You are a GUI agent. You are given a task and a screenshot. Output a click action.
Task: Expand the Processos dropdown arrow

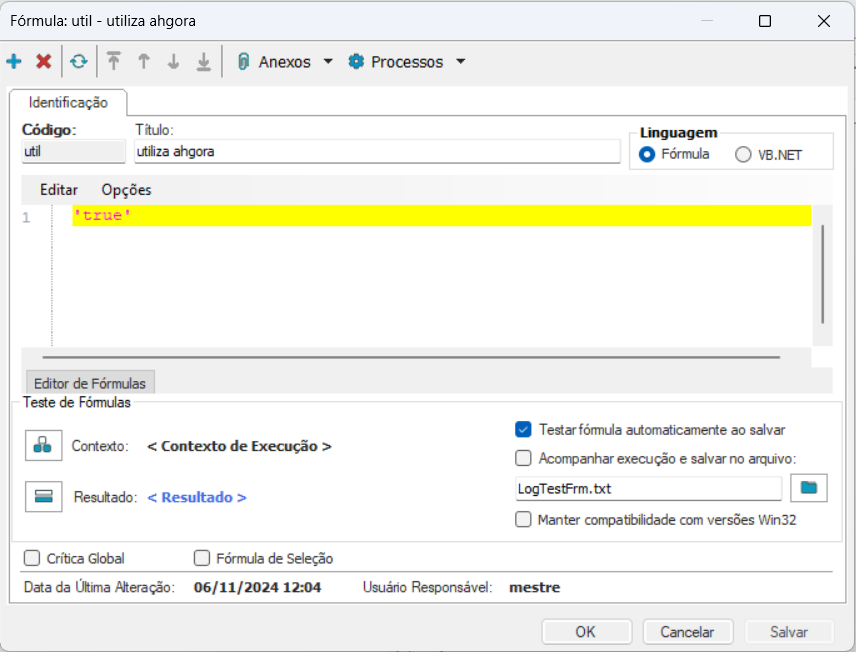point(461,61)
